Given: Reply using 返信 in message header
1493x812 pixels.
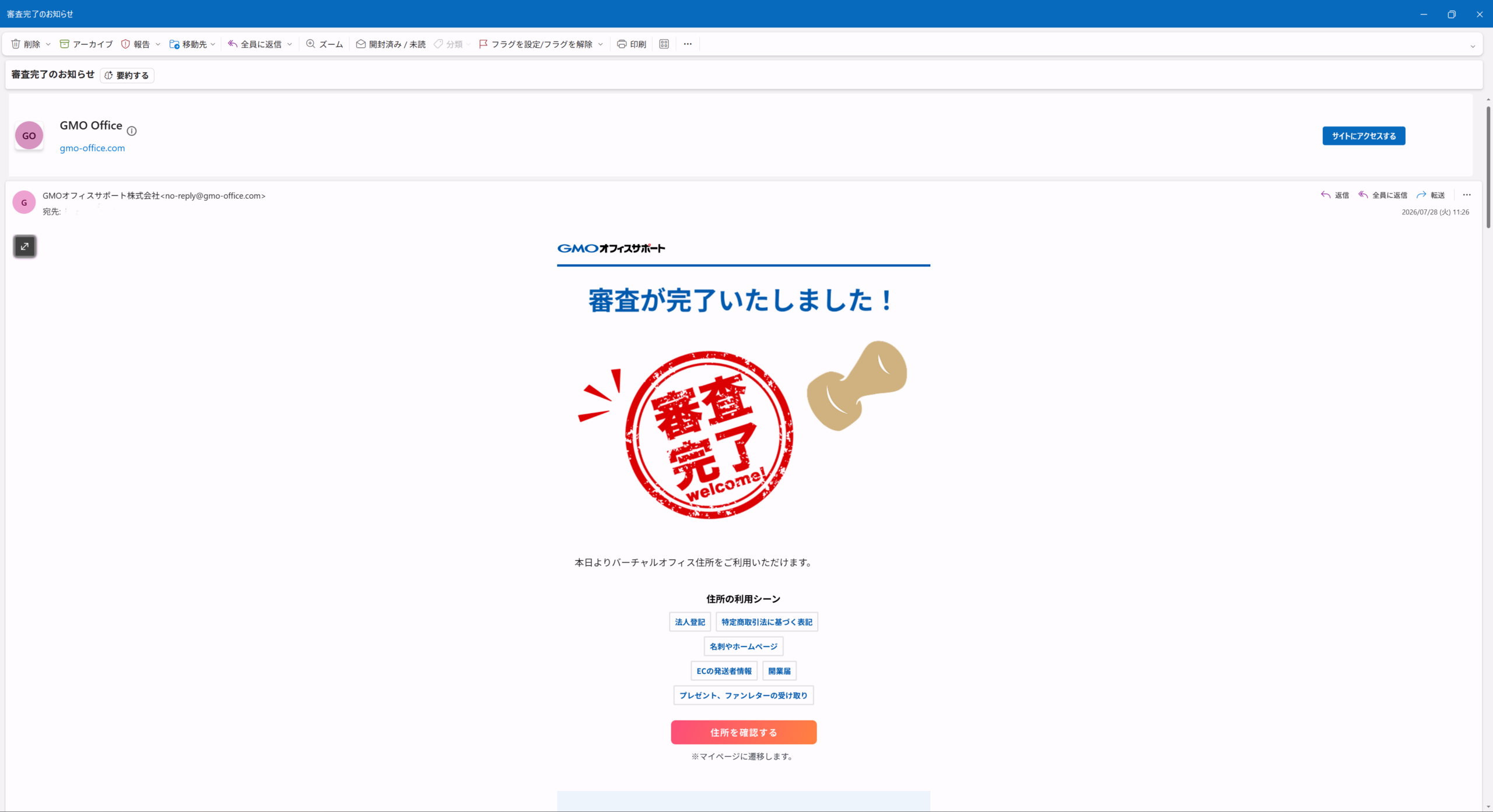Looking at the screenshot, I should click(1334, 195).
